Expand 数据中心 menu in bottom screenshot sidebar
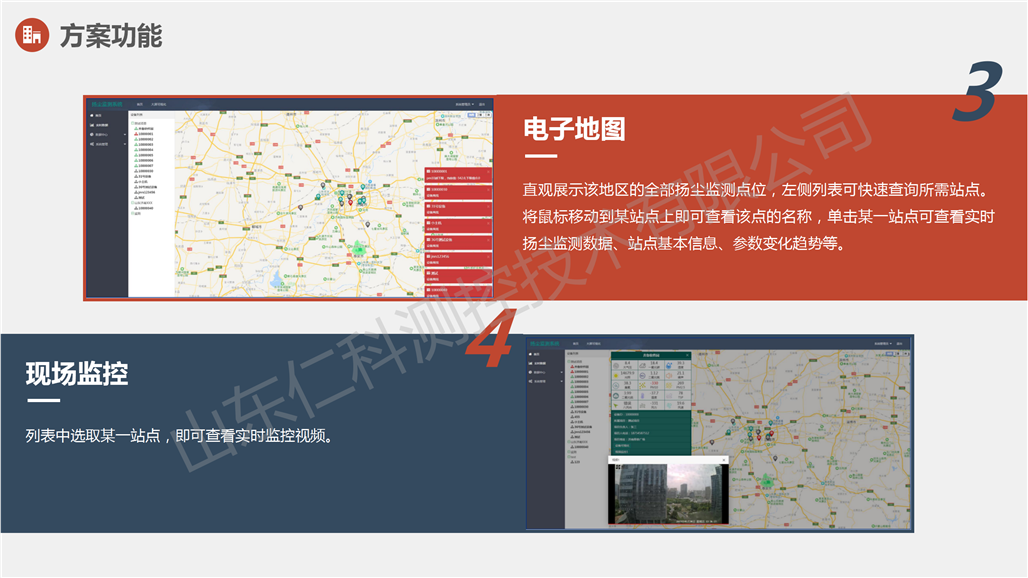 [545, 372]
